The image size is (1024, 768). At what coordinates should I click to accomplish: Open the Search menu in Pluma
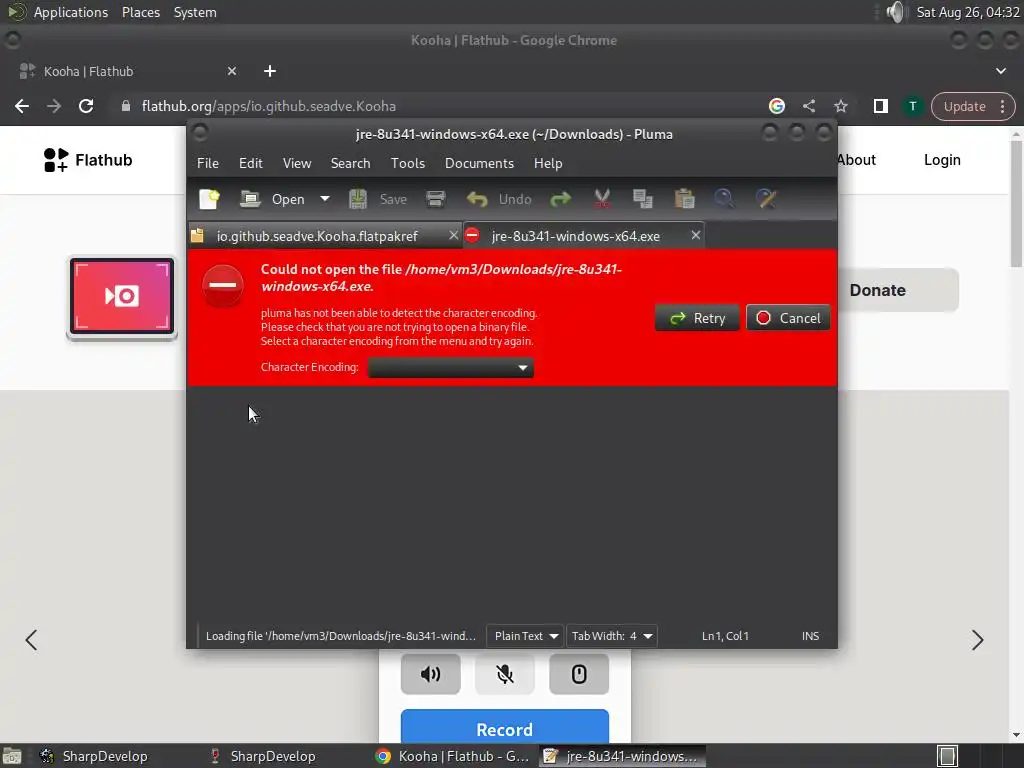click(350, 163)
